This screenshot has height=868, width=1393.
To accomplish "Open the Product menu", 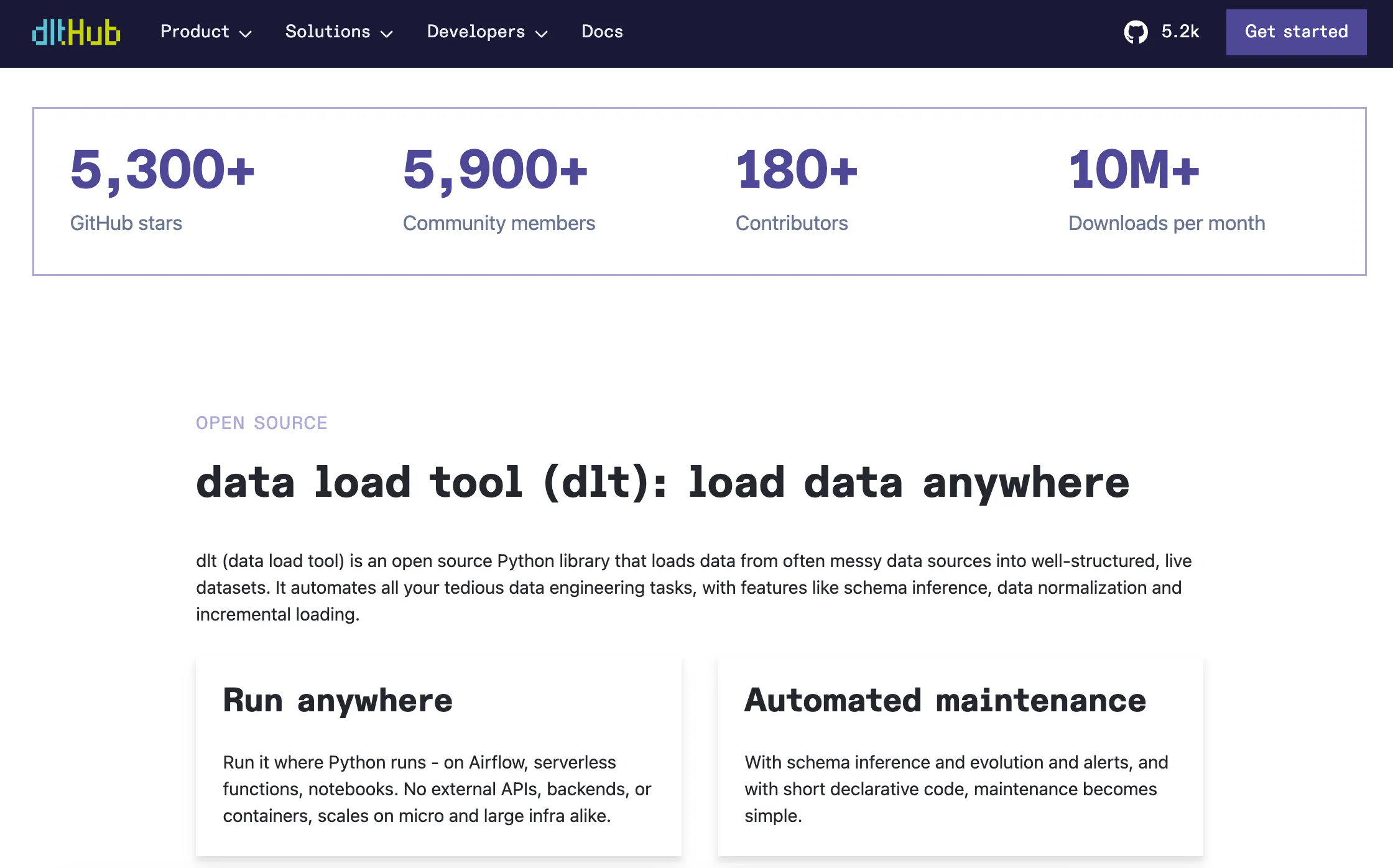I will click(x=206, y=32).
